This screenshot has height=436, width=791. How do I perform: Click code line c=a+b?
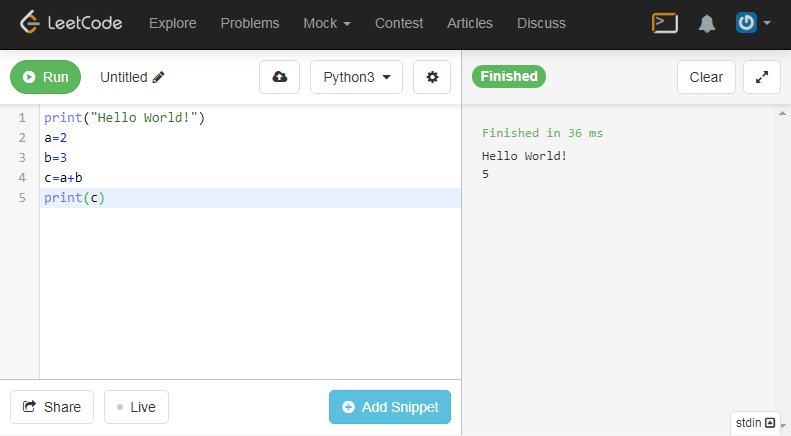tap(63, 178)
